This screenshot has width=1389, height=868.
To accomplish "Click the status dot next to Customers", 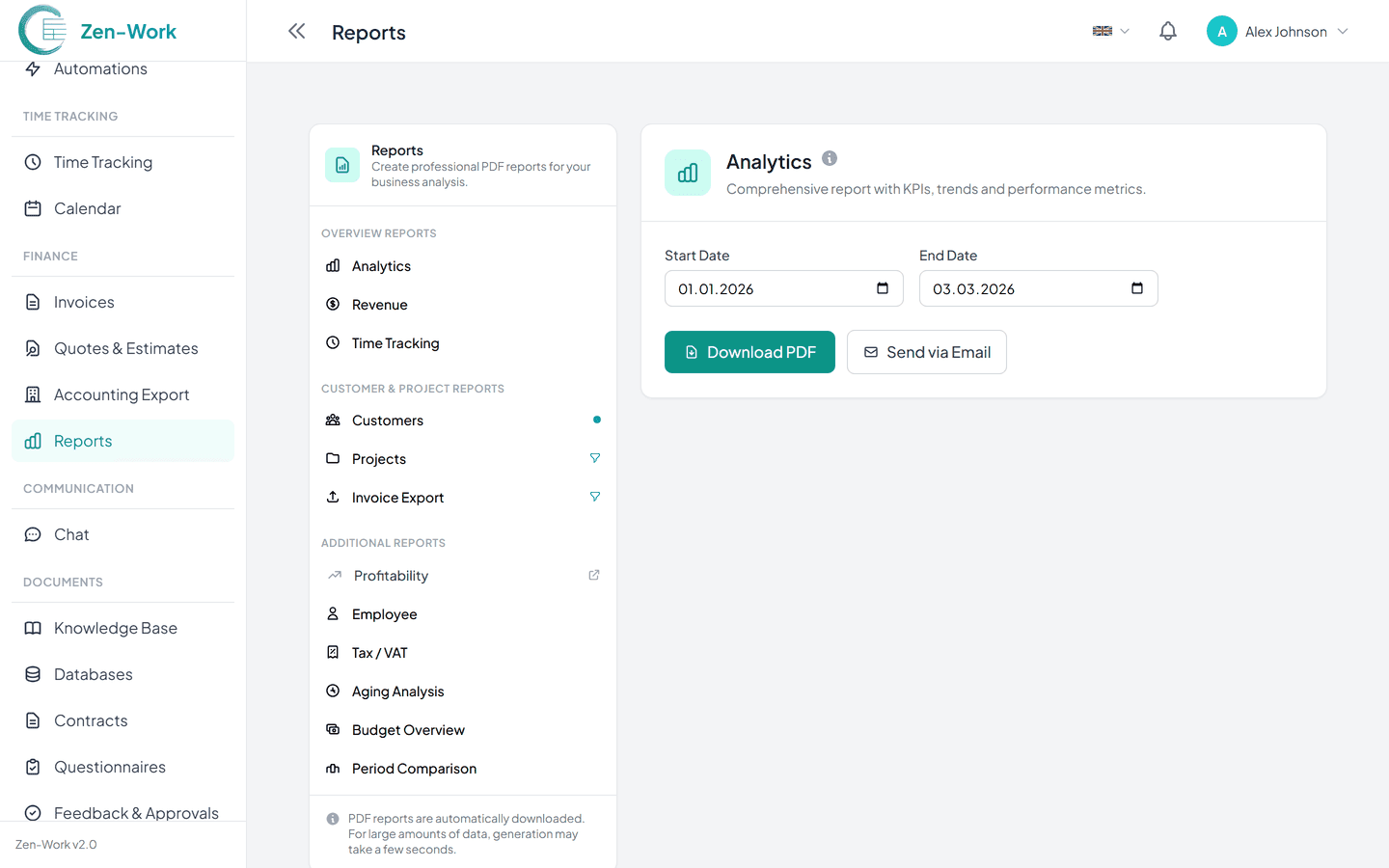I will coord(596,420).
